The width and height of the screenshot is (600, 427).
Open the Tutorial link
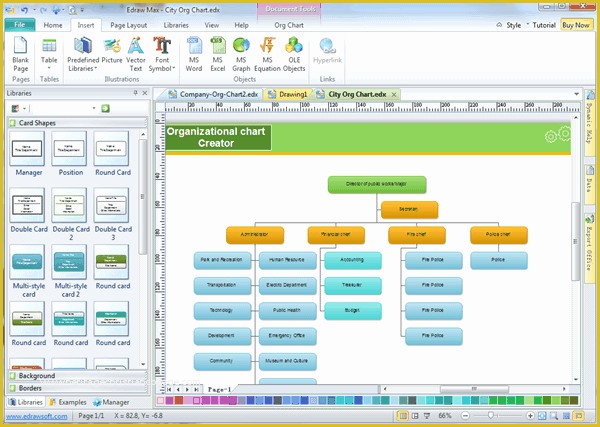[x=544, y=25]
